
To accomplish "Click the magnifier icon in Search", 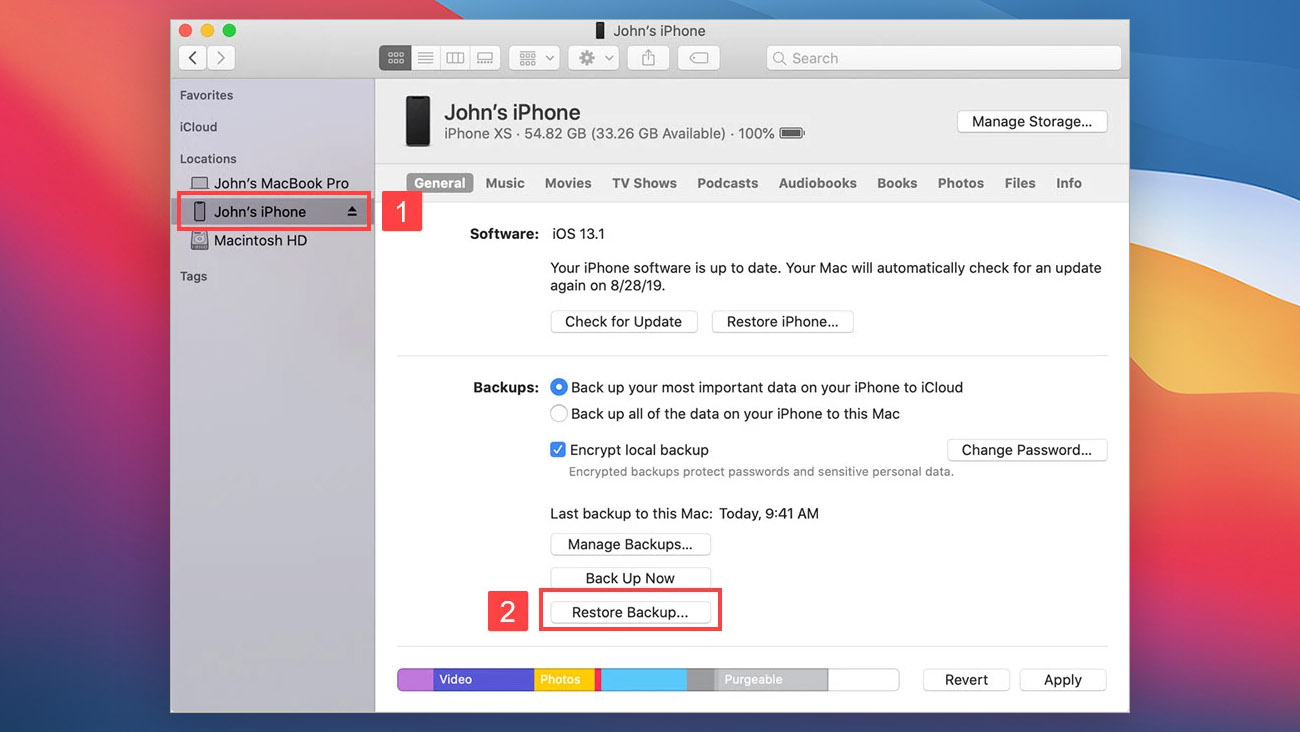I will pyautogui.click(x=780, y=58).
